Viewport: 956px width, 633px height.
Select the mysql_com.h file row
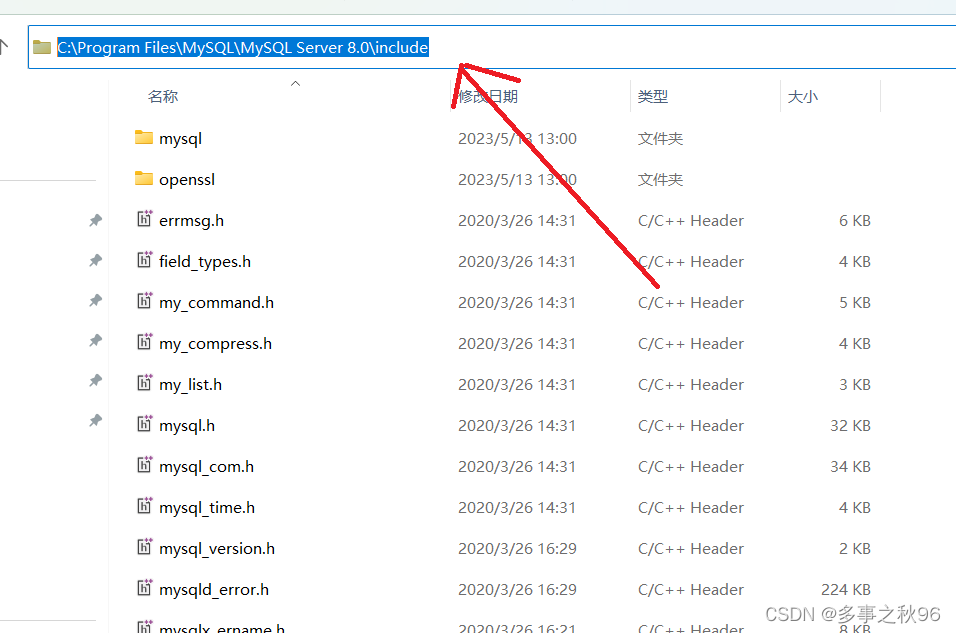tap(206, 466)
